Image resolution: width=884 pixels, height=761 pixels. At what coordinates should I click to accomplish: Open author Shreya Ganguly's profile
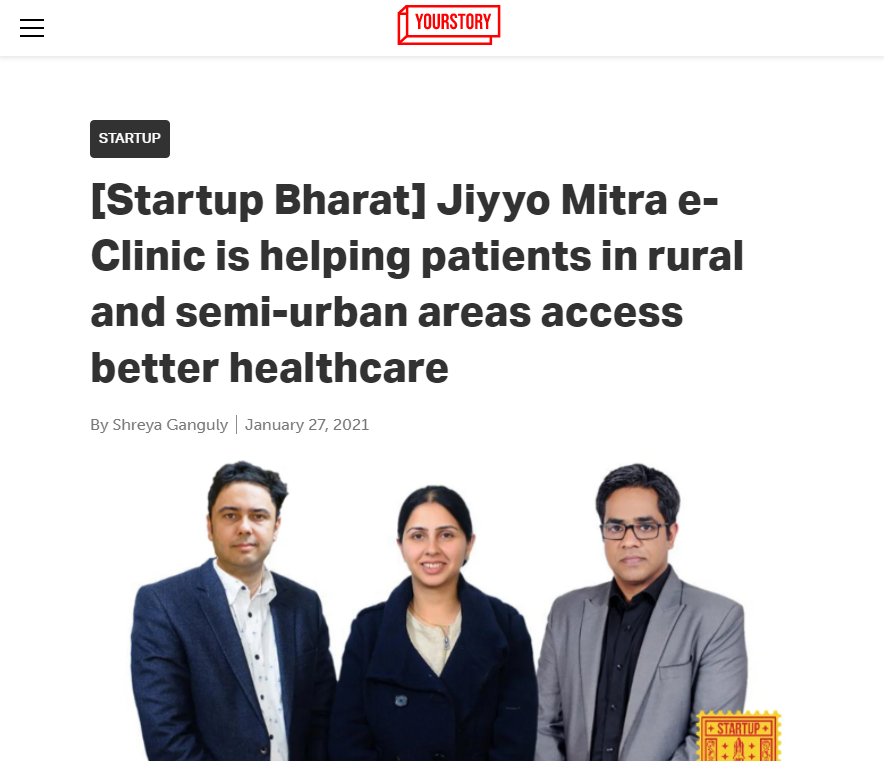pos(170,424)
